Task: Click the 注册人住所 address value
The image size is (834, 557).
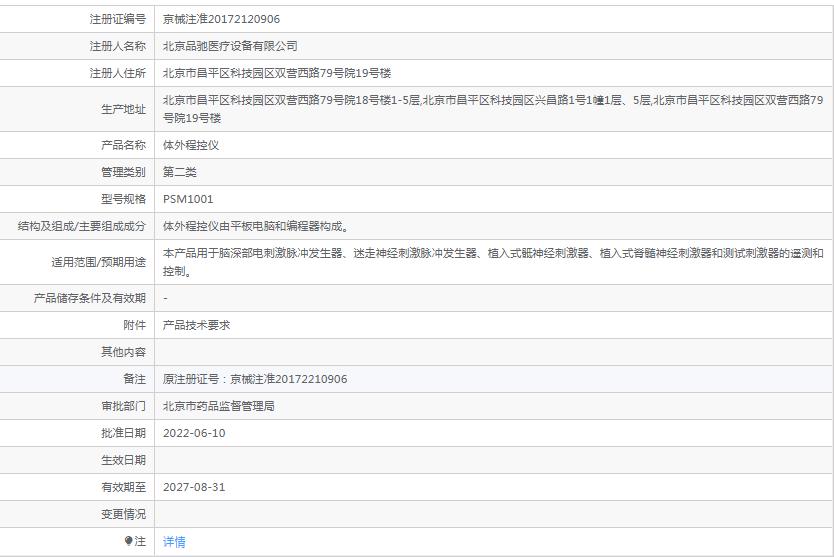Action: click(277, 73)
